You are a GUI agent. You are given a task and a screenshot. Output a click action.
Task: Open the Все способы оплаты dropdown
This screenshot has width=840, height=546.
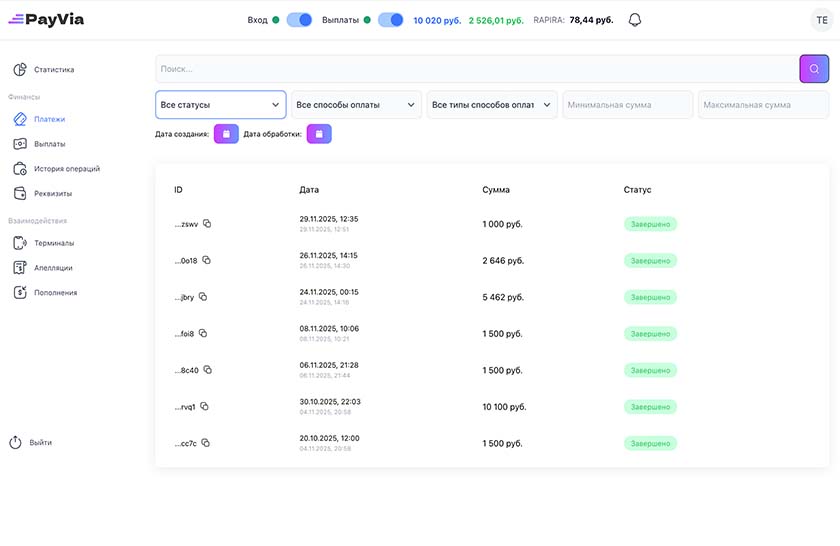coord(357,105)
